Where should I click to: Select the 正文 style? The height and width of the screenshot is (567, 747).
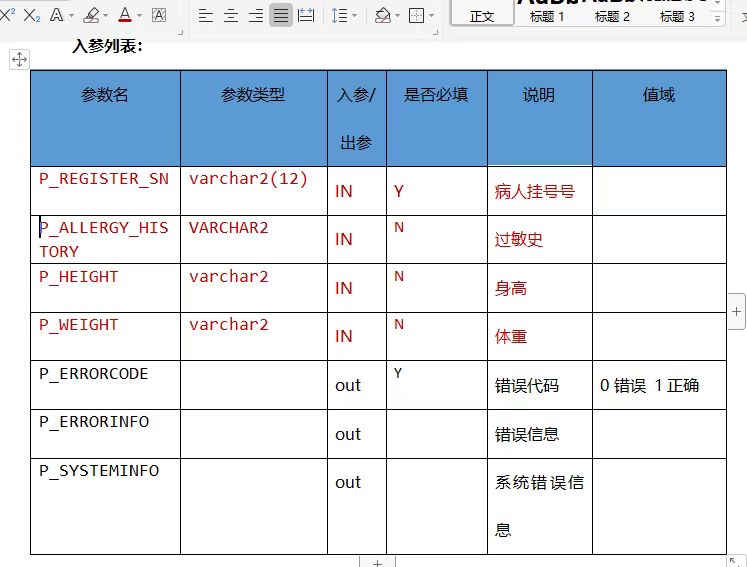point(482,13)
